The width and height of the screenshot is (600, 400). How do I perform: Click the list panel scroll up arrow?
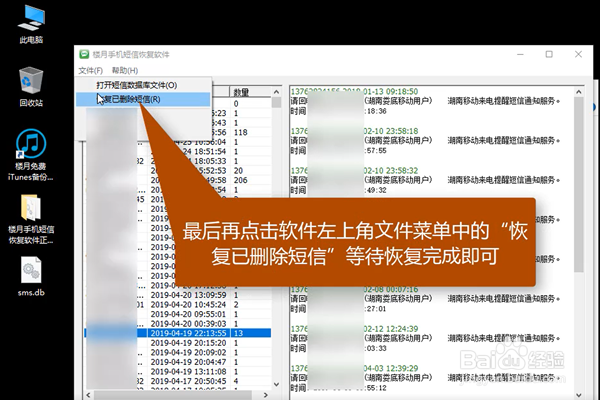[276, 92]
